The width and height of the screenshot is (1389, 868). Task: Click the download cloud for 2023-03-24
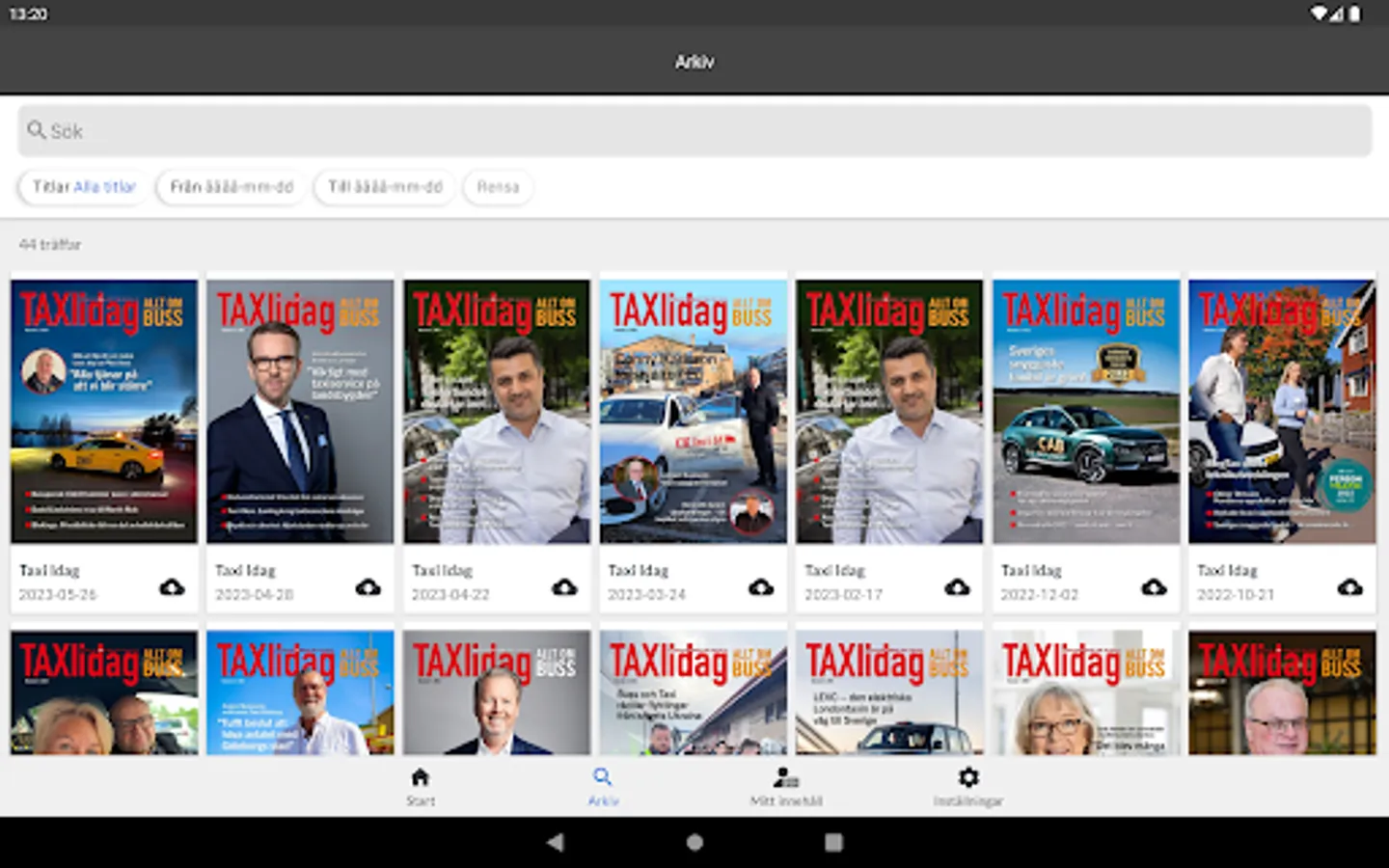(761, 586)
